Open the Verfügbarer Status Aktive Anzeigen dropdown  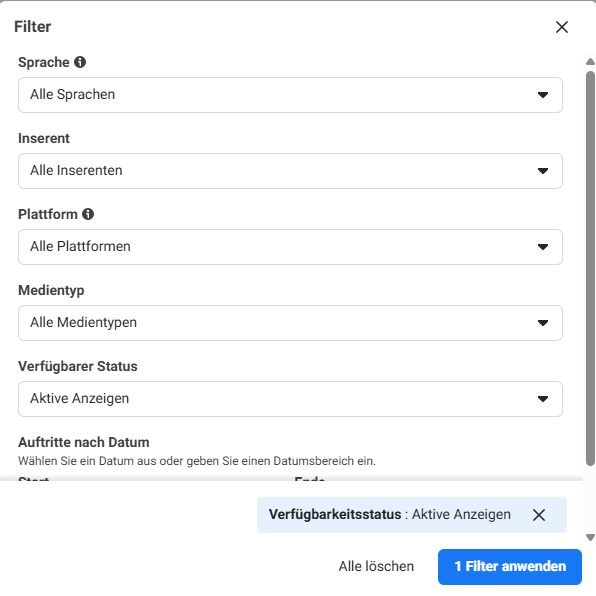(290, 399)
